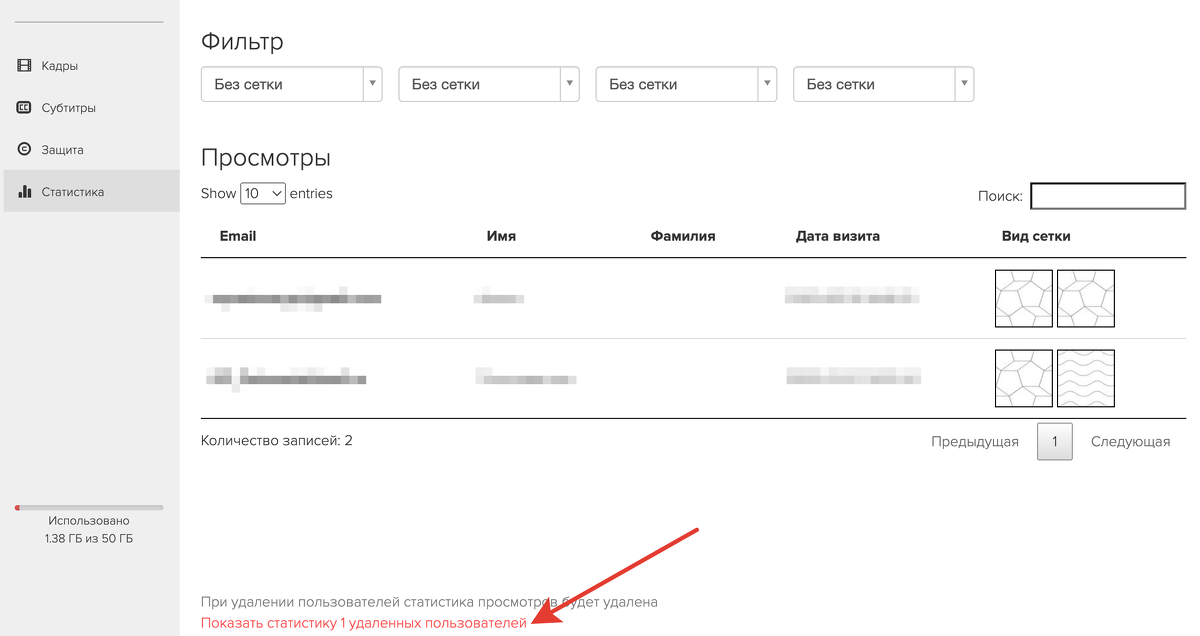Select the Статистика menu item
The height and width of the screenshot is (636, 1200).
click(x=90, y=191)
